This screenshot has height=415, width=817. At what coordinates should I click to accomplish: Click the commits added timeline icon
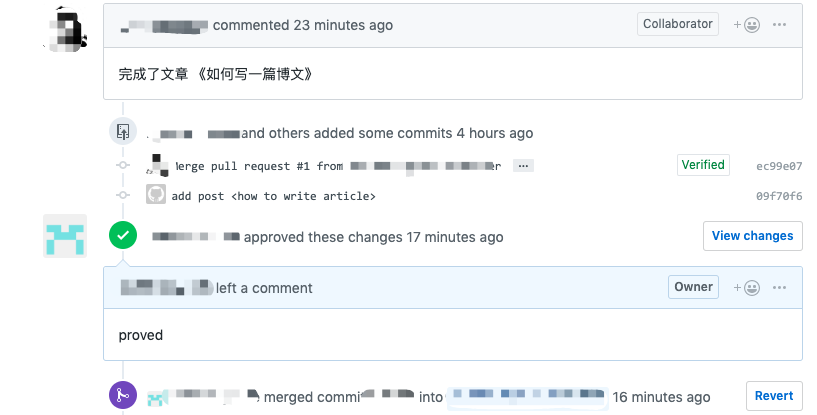click(123, 132)
